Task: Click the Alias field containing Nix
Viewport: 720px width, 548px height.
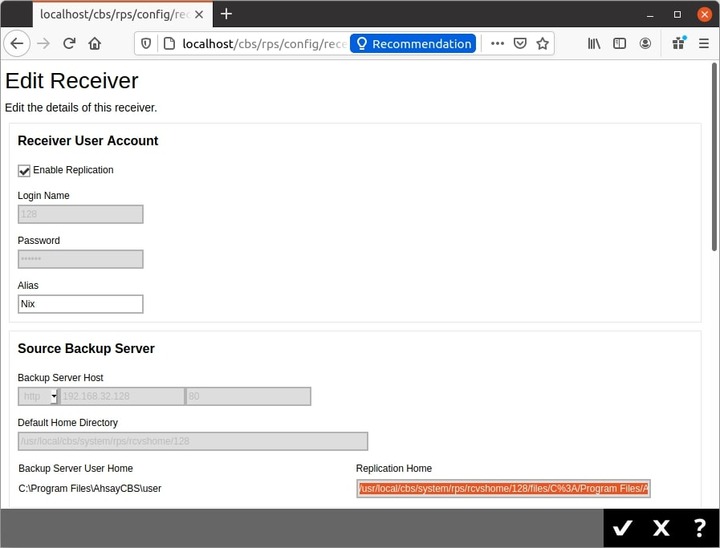Action: pos(80,304)
